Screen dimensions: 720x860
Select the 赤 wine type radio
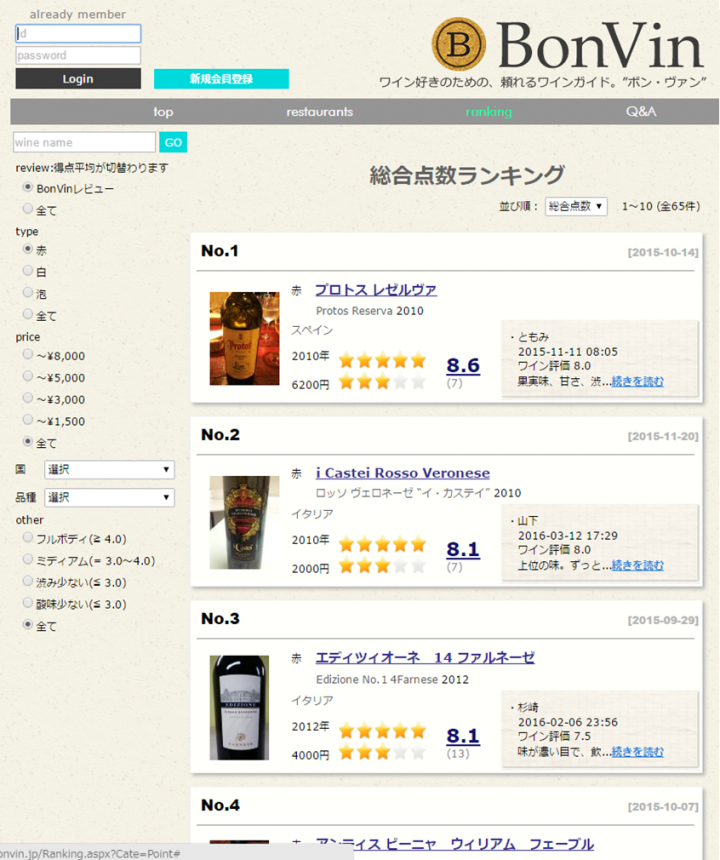click(x=27, y=248)
